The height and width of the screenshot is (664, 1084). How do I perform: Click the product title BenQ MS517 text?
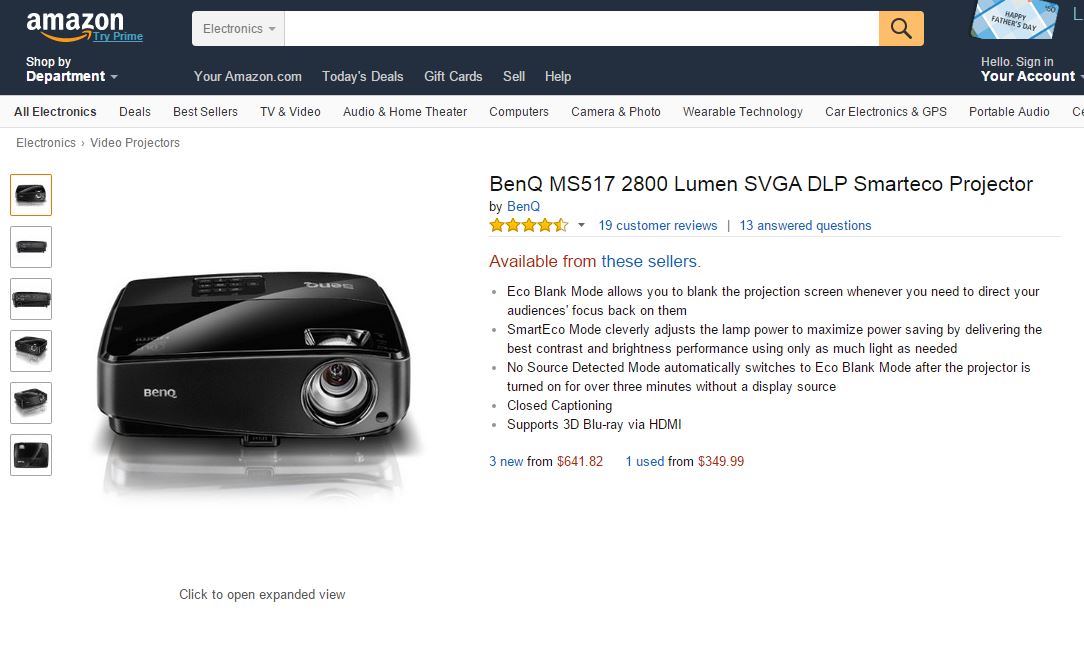coord(760,184)
